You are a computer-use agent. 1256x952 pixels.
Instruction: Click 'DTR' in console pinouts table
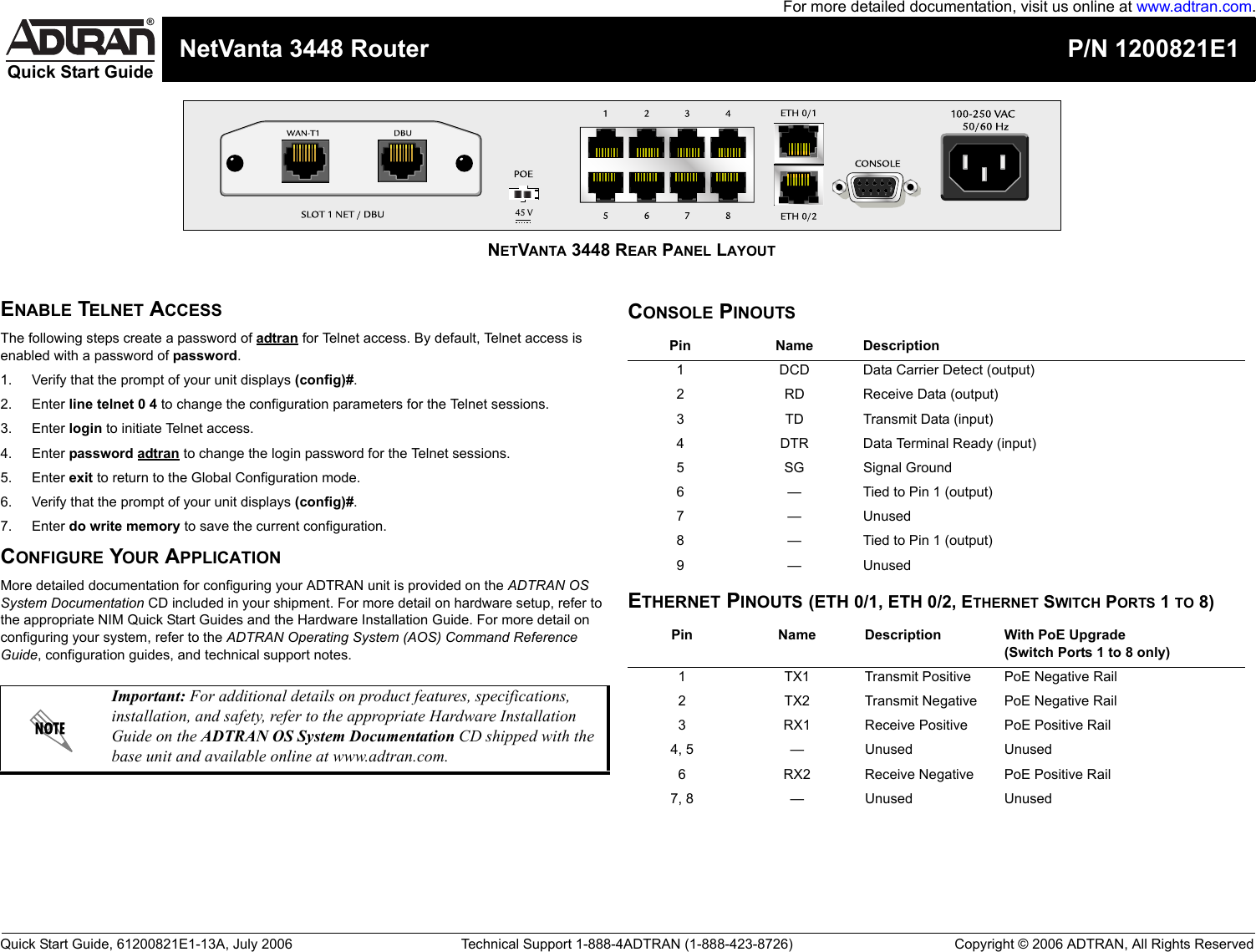(x=794, y=443)
